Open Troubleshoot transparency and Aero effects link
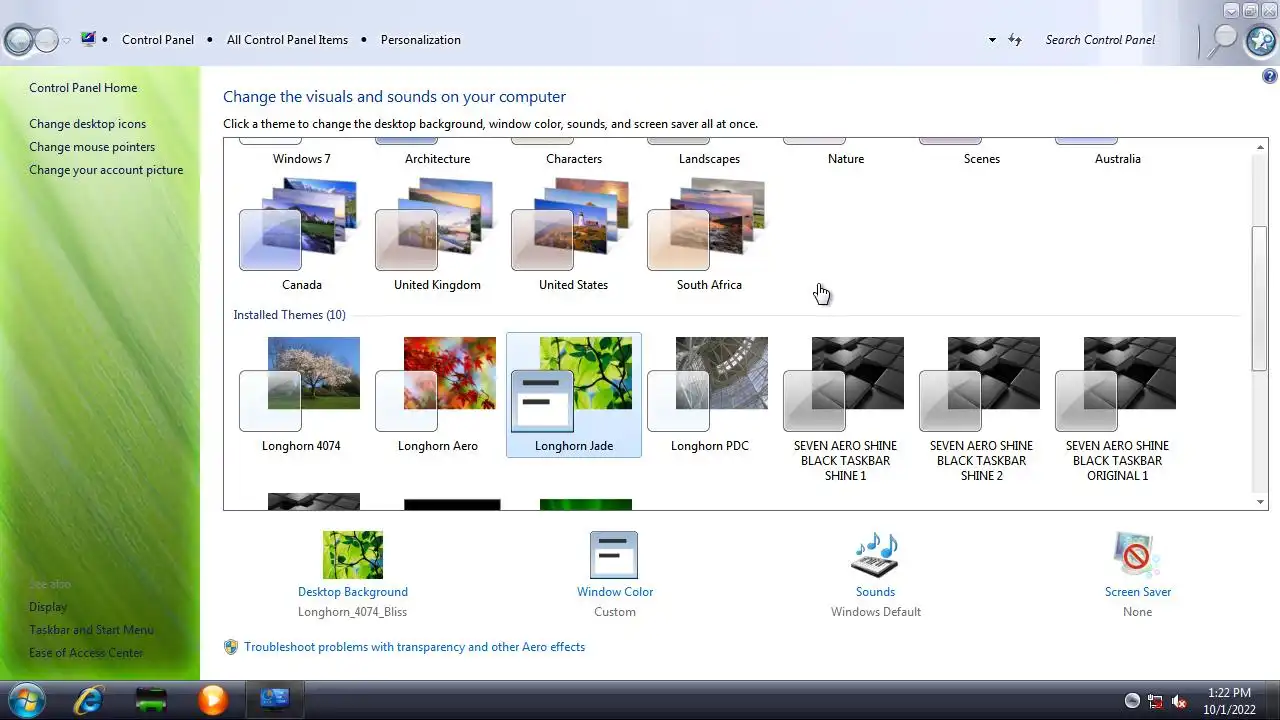The height and width of the screenshot is (720, 1280). pos(414,647)
